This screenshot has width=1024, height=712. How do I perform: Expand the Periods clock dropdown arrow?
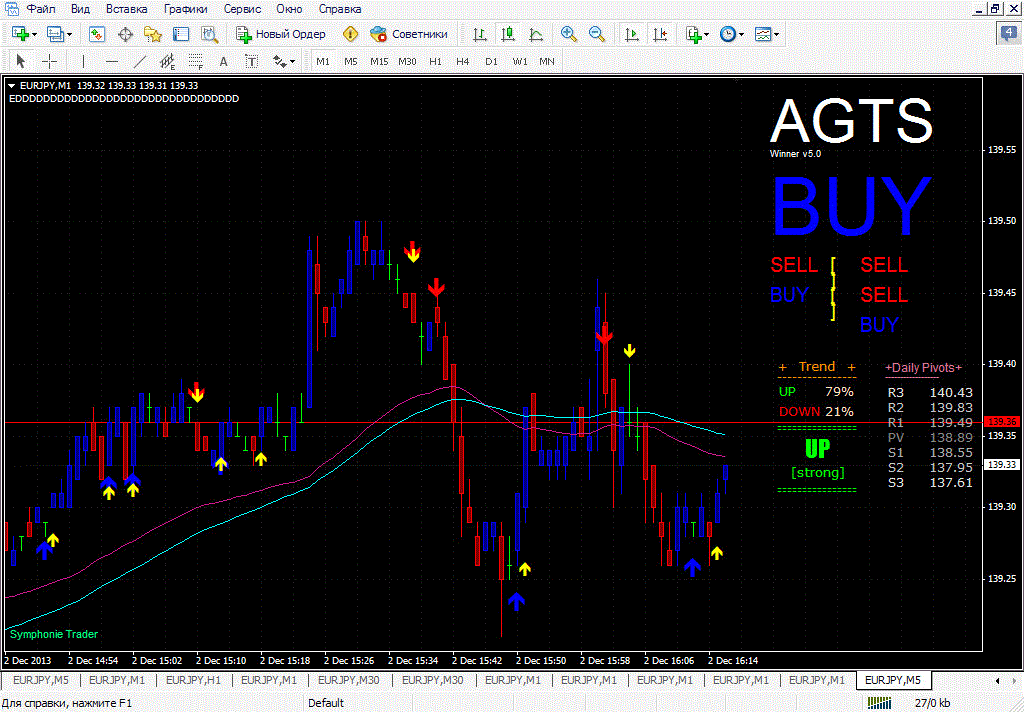[x=741, y=35]
